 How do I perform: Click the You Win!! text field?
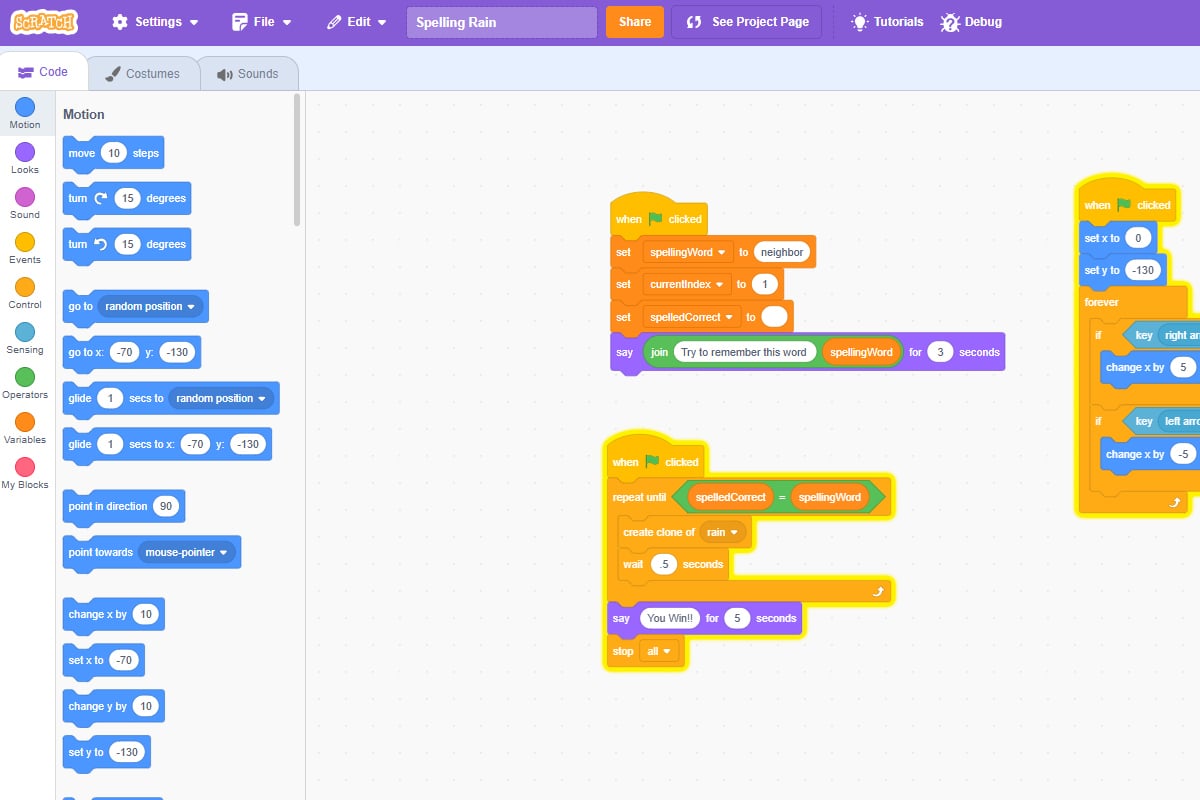[x=670, y=618]
